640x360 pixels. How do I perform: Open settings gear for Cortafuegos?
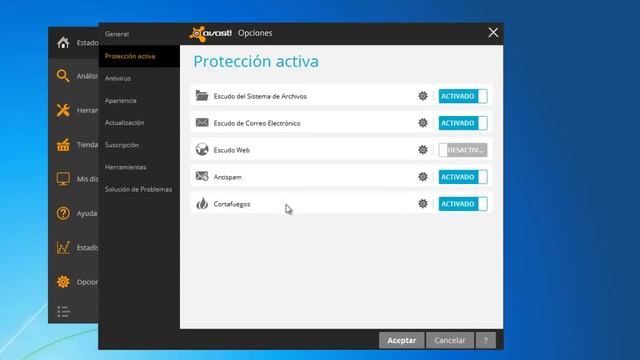tap(422, 204)
